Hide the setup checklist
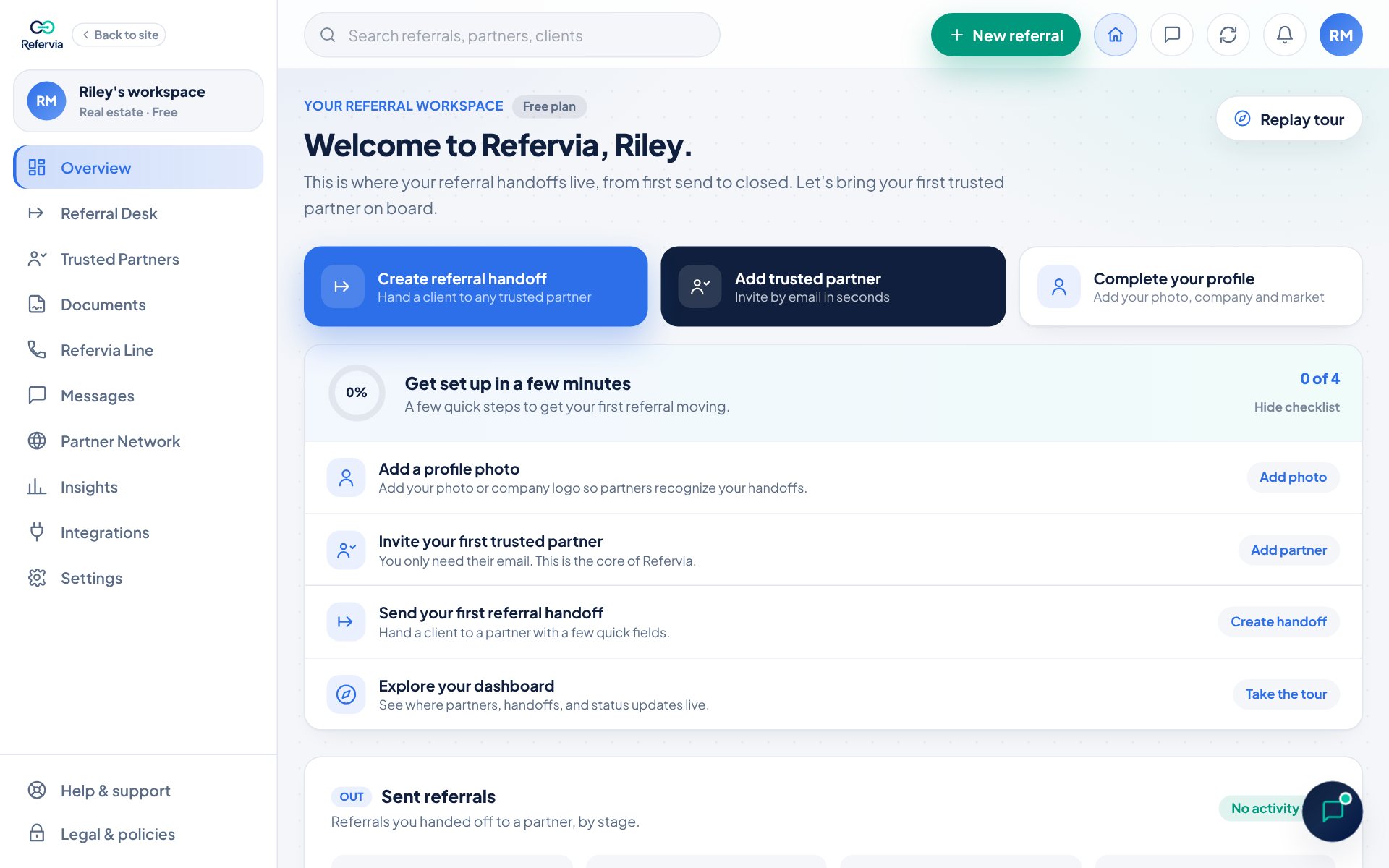This screenshot has width=1389, height=868. [x=1296, y=407]
